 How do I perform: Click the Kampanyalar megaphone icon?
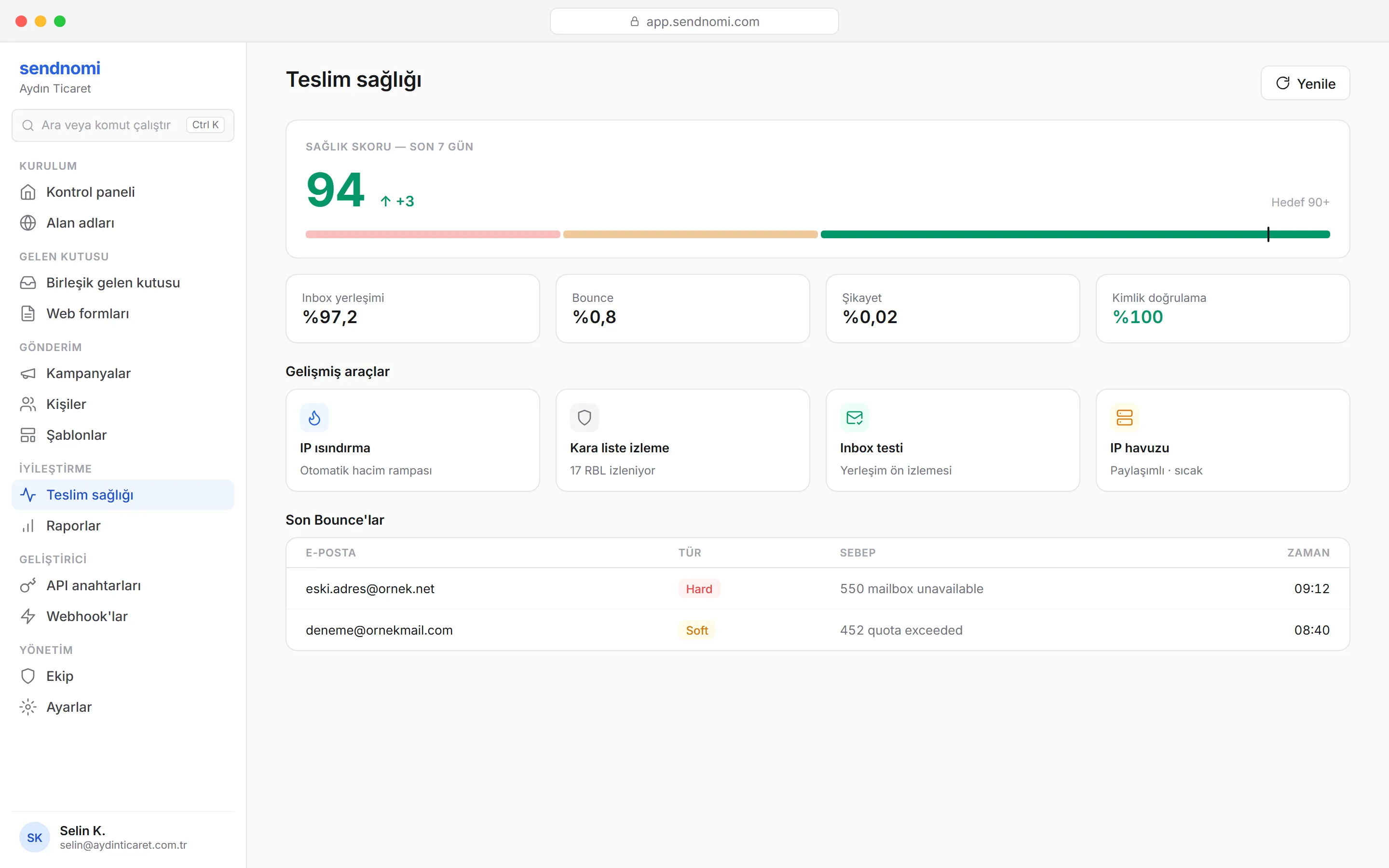pyautogui.click(x=27, y=373)
